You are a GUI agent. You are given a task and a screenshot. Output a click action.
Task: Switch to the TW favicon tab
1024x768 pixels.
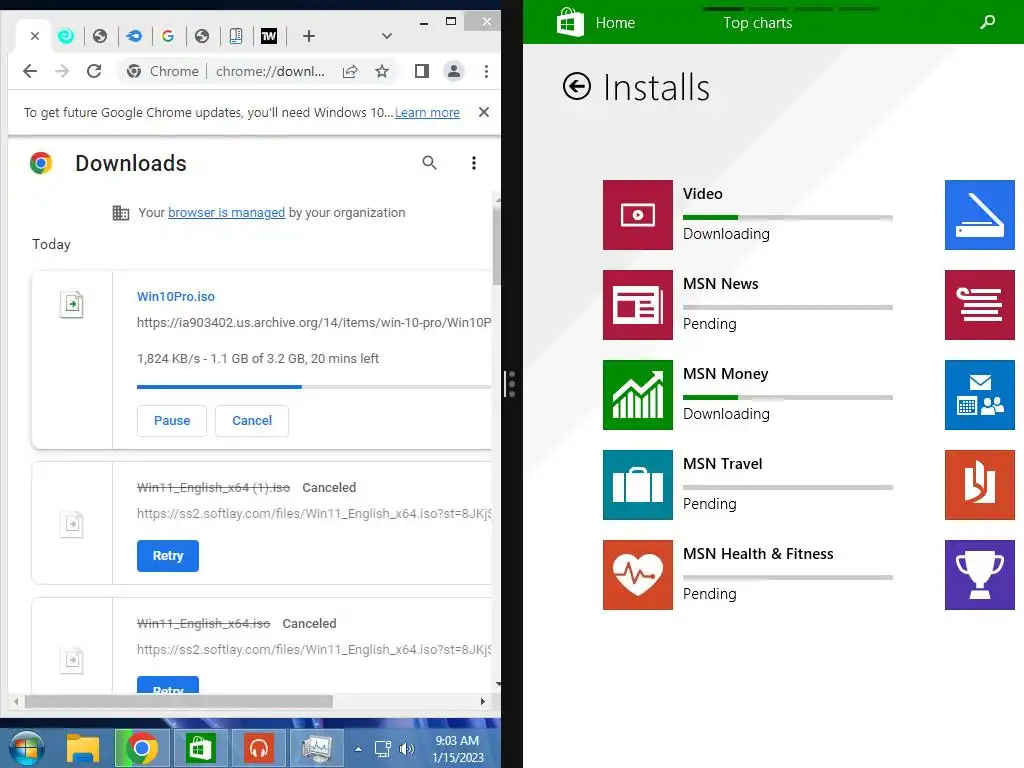[269, 36]
